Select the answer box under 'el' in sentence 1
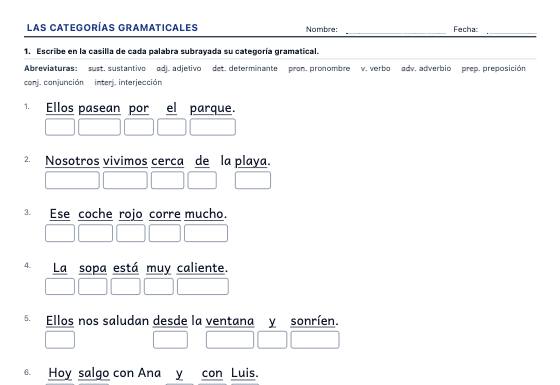Screen dimensions: 560x385 [x=172, y=127]
